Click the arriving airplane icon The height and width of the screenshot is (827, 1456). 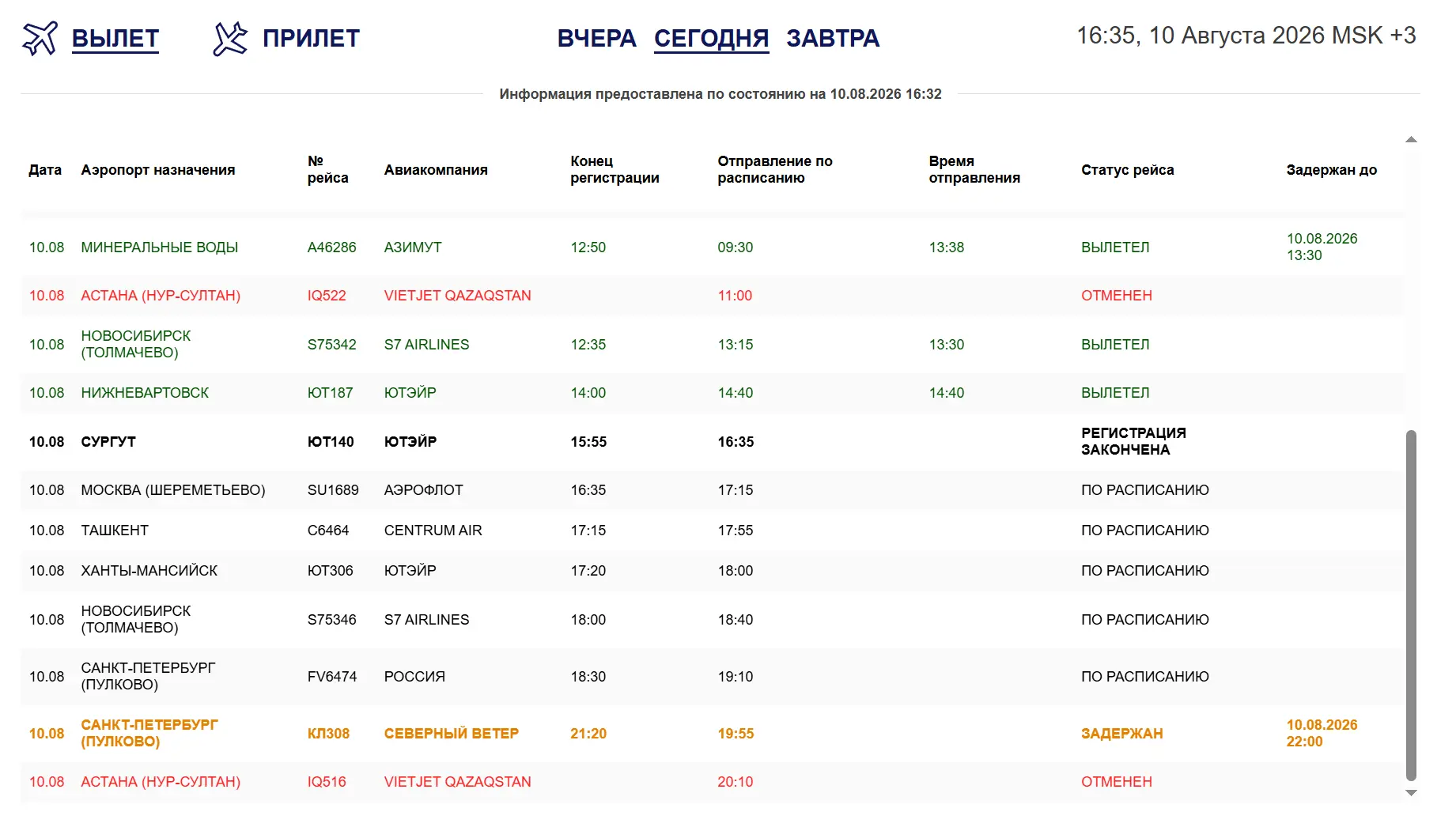[230, 39]
